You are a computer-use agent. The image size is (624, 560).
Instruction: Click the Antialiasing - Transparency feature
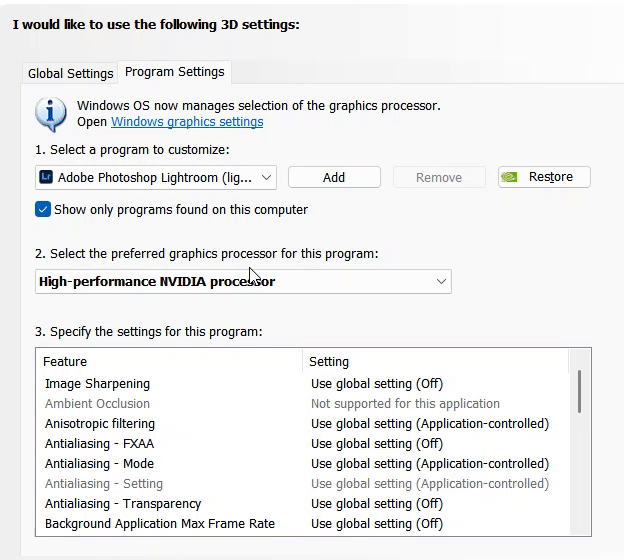(x=123, y=504)
